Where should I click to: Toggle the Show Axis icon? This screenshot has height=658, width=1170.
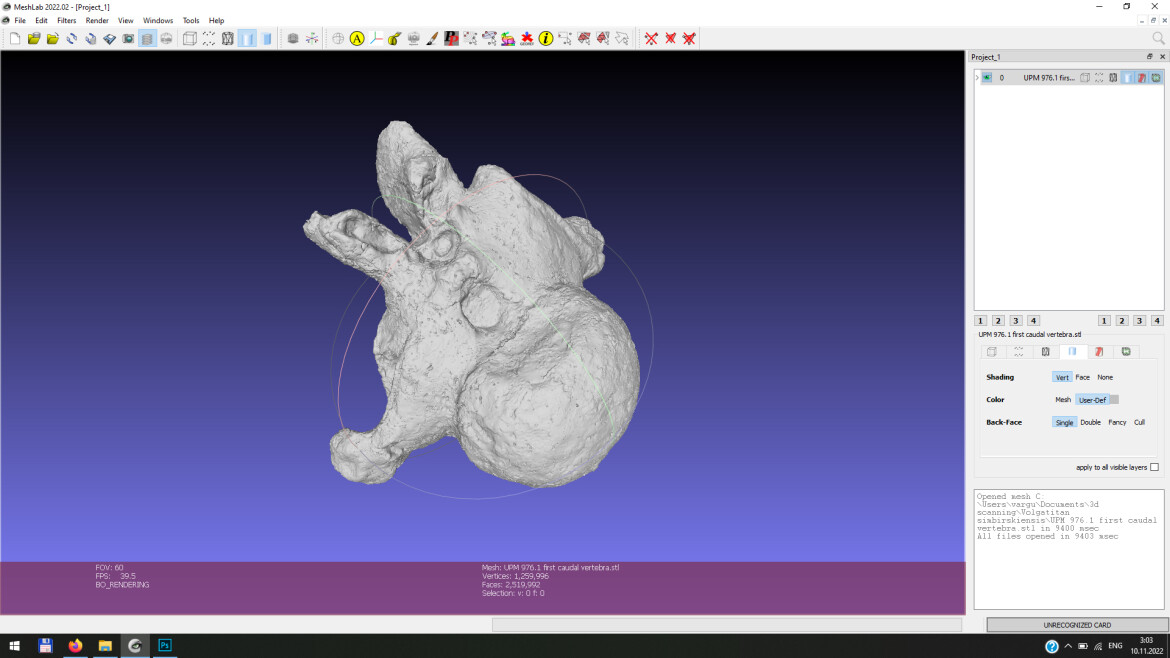(x=312, y=38)
